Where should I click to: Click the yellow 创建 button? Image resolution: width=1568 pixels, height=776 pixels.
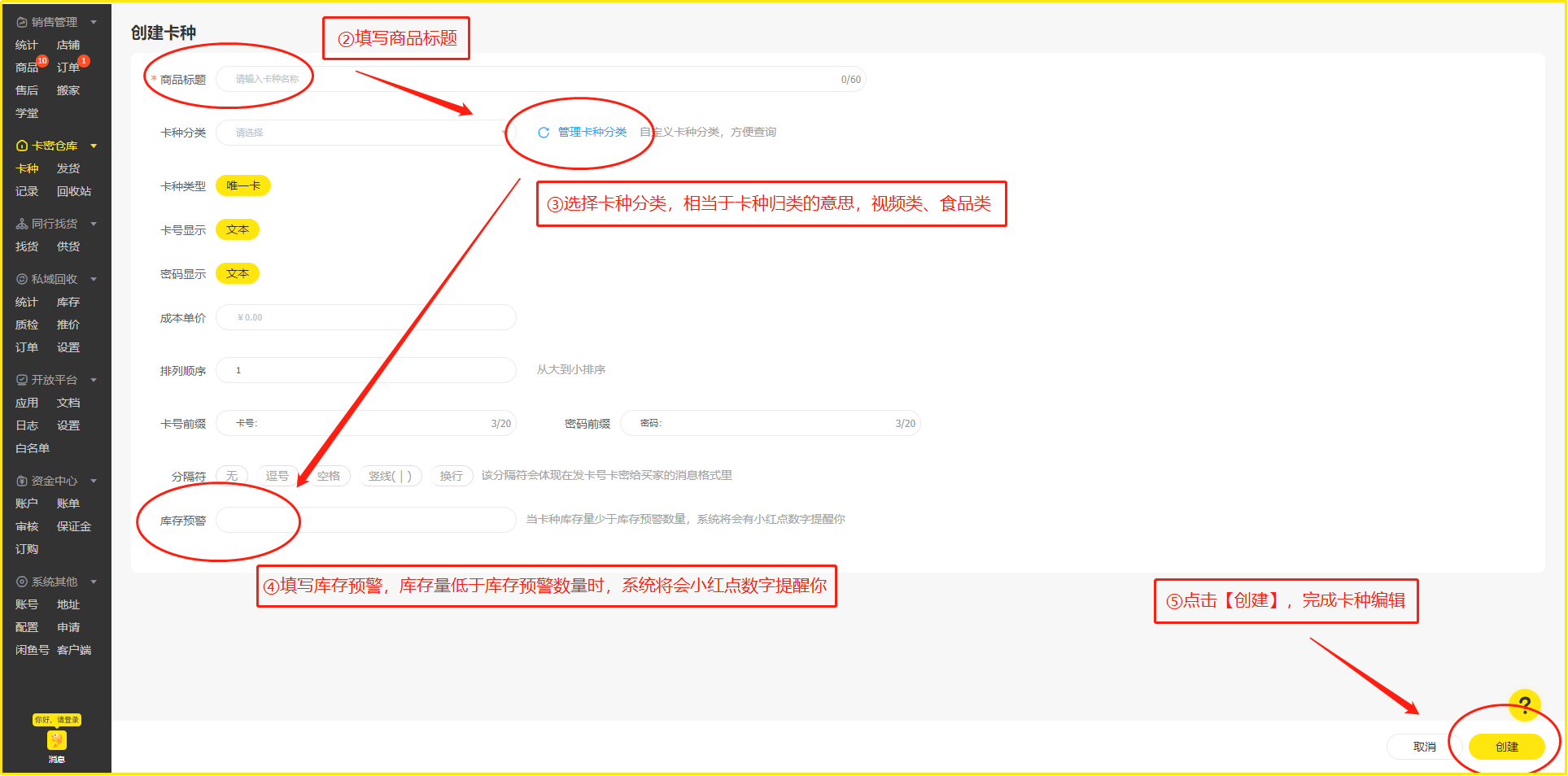pyautogui.click(x=1506, y=747)
